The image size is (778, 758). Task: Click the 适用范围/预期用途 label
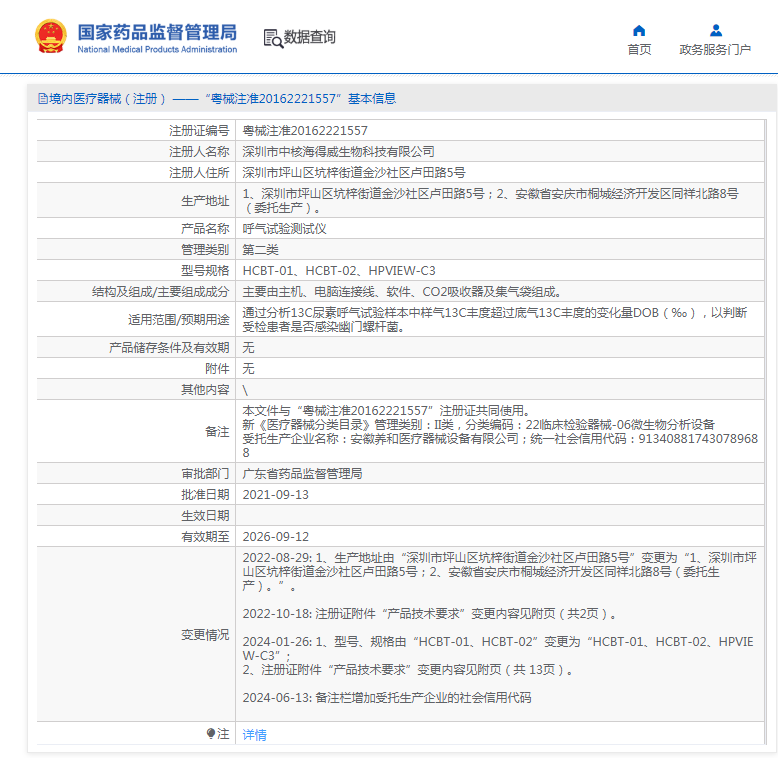pos(179,320)
